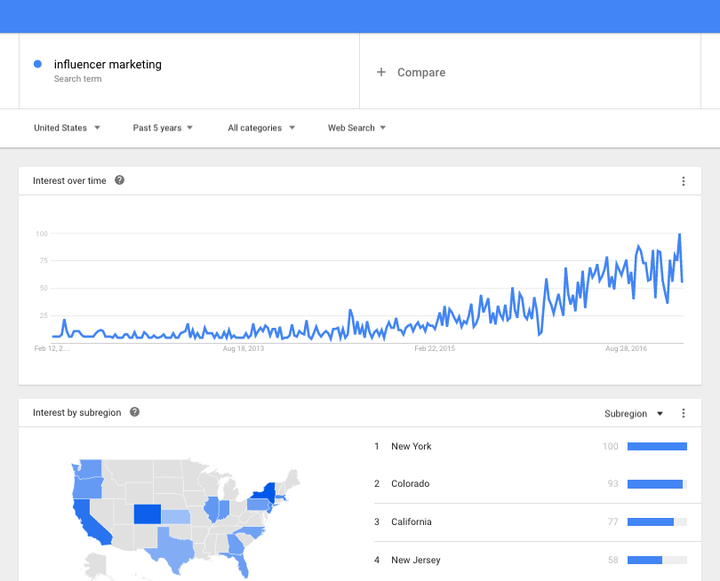Open the All categories filter dropdown
Viewport: 720px width, 581px height.
point(261,128)
